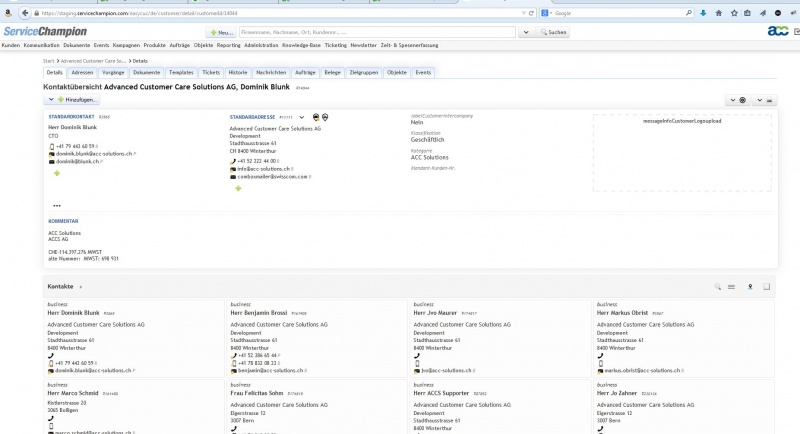
Task: Open the Reporting menu
Action: point(228,45)
